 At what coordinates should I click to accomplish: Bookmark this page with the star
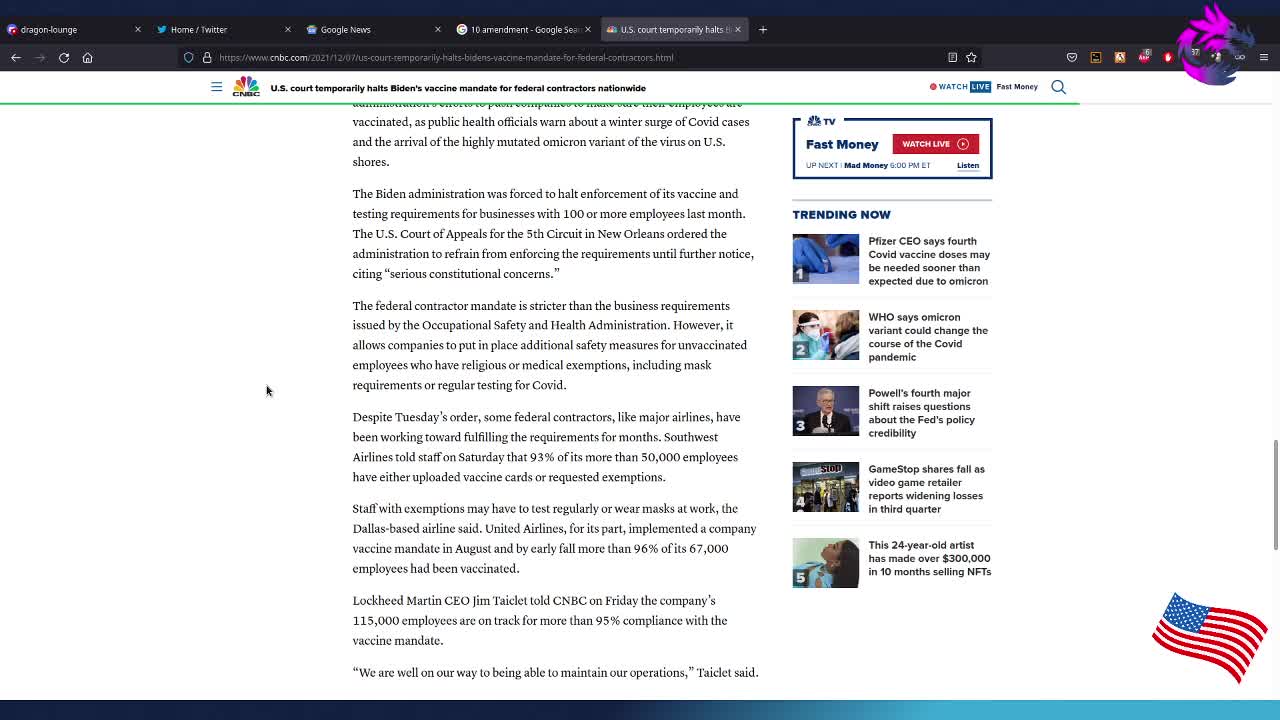[x=971, y=57]
